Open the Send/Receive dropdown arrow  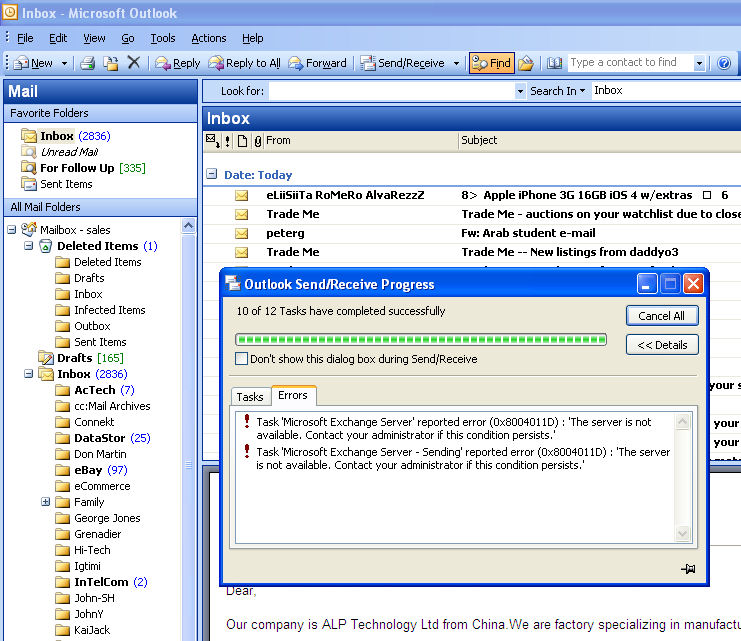point(456,63)
